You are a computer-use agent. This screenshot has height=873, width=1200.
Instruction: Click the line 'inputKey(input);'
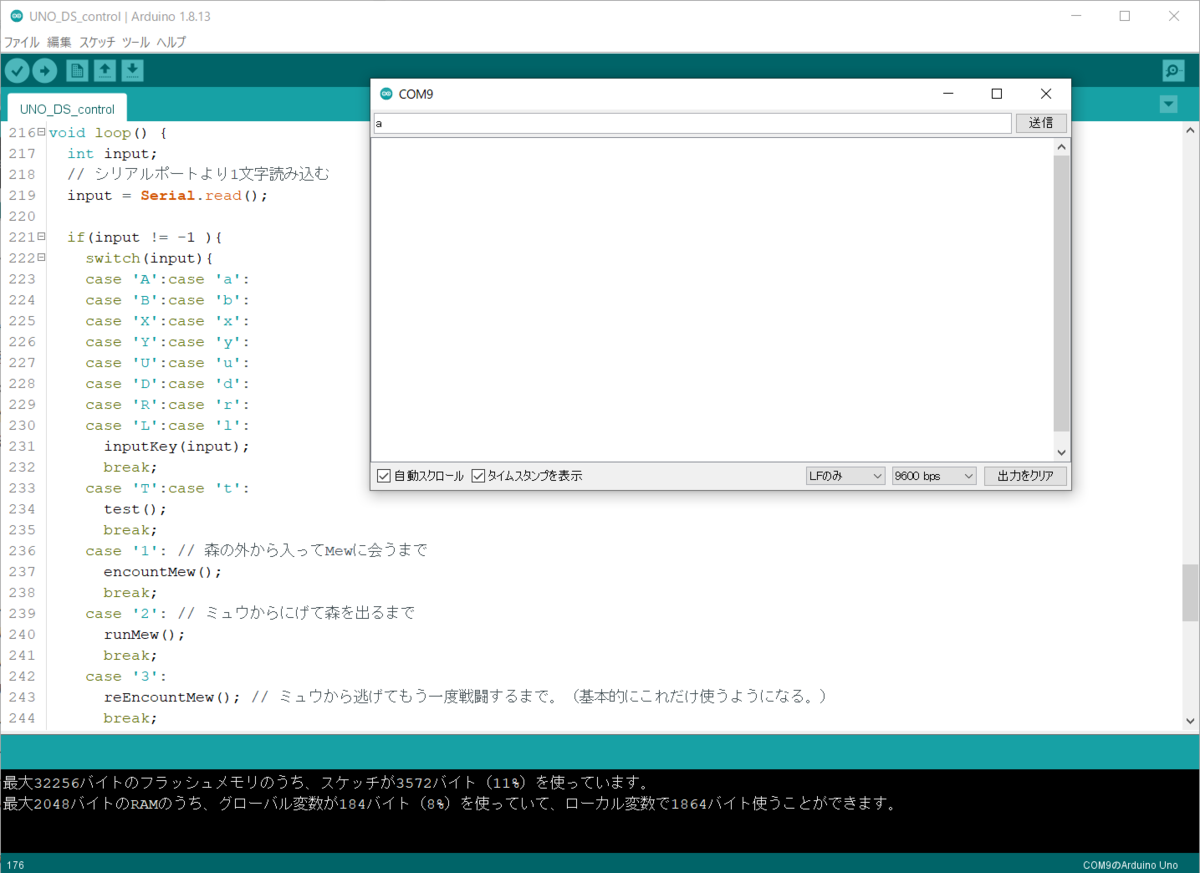(177, 446)
